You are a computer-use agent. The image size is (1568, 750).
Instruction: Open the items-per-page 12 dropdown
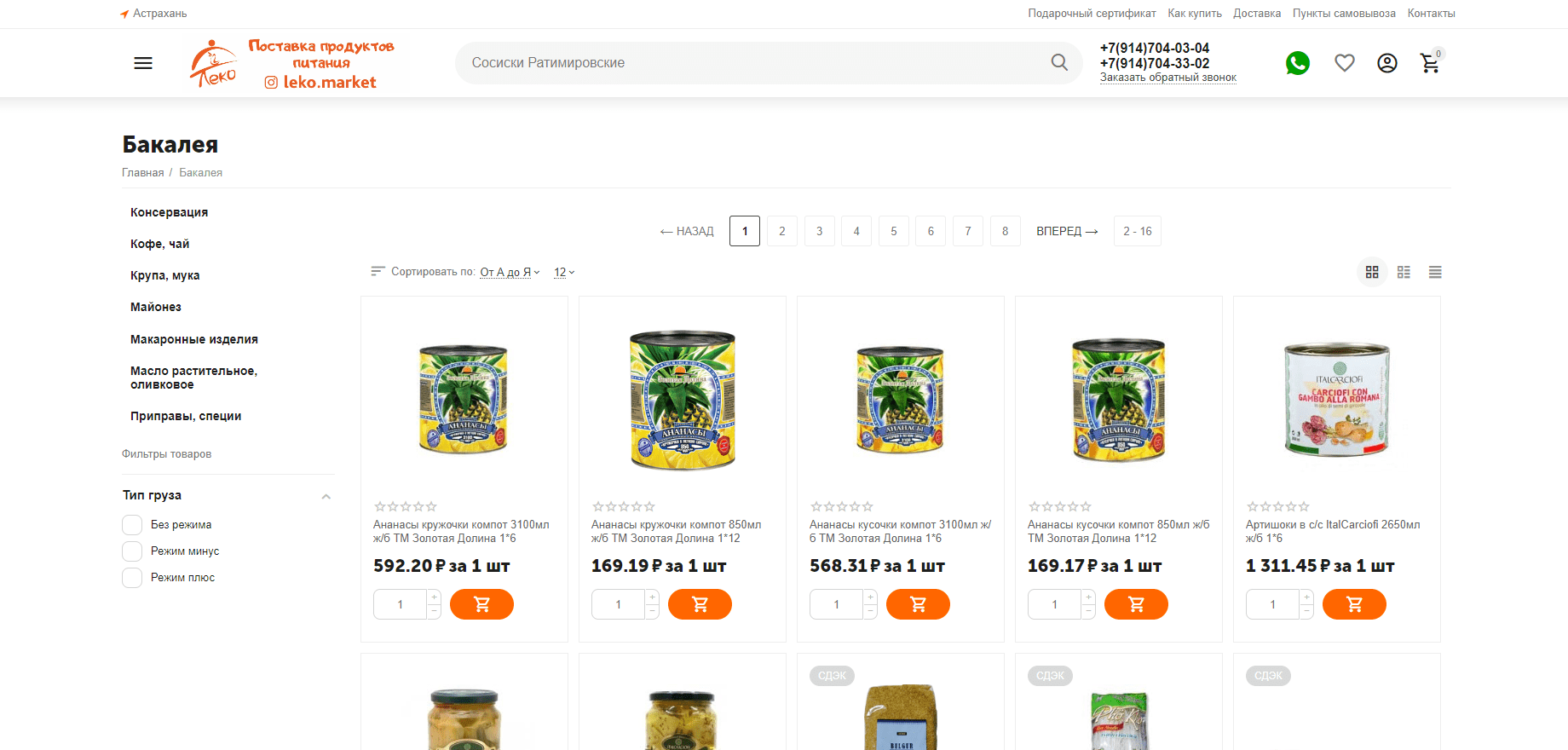pyautogui.click(x=564, y=272)
